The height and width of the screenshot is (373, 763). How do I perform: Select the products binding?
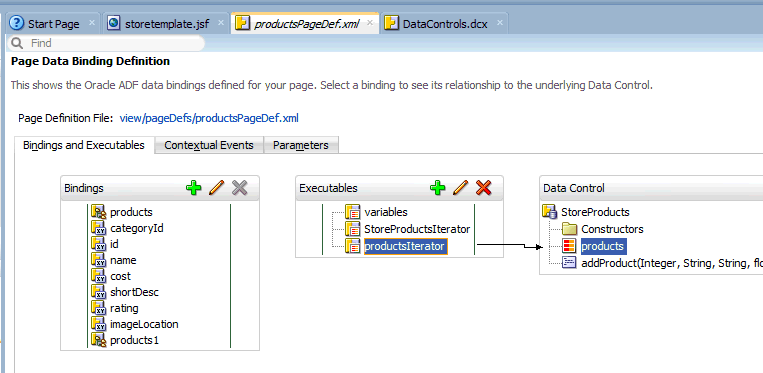tap(131, 212)
